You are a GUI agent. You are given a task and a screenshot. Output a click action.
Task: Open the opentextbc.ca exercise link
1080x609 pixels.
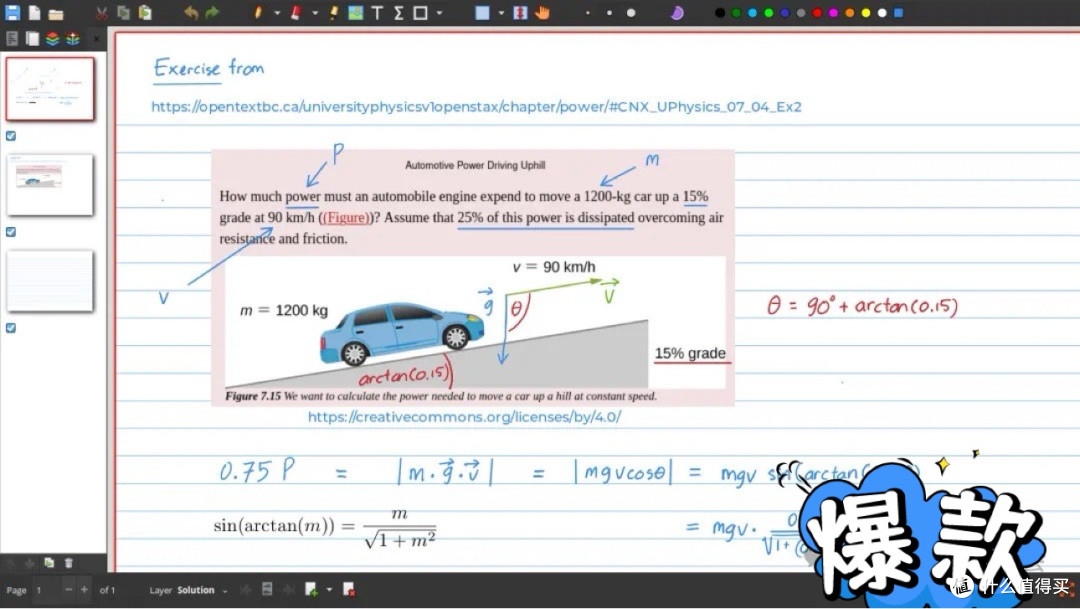[476, 107]
